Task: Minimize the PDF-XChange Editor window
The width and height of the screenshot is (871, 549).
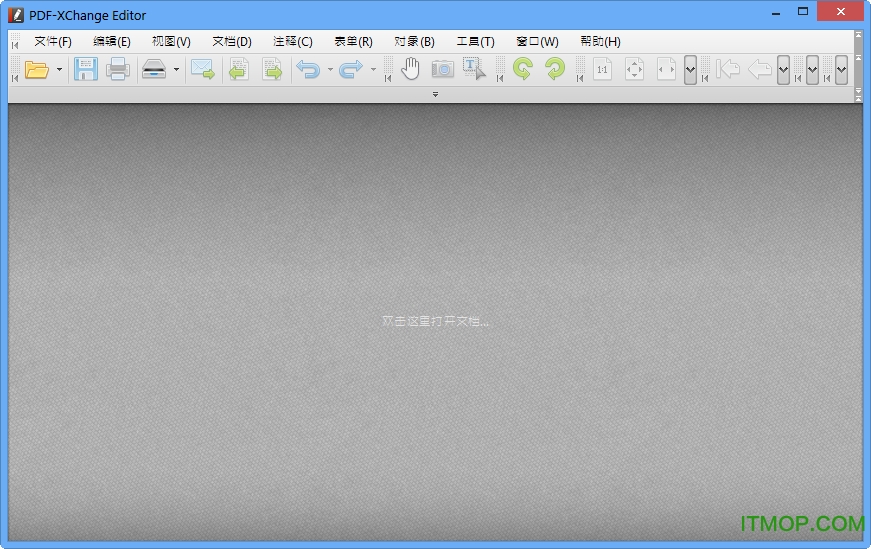Action: point(776,12)
